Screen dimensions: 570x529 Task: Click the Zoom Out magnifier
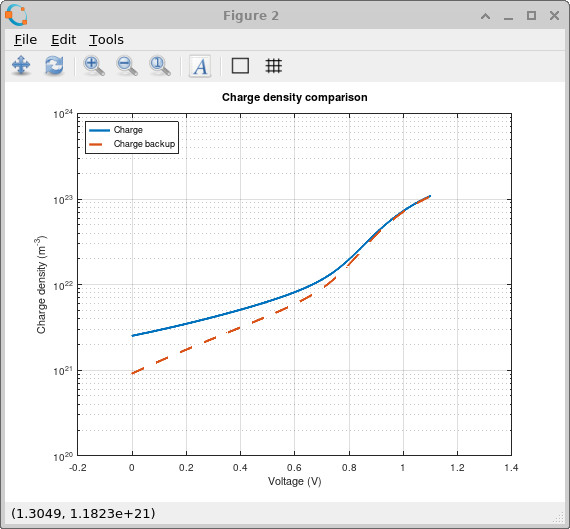(x=127, y=66)
